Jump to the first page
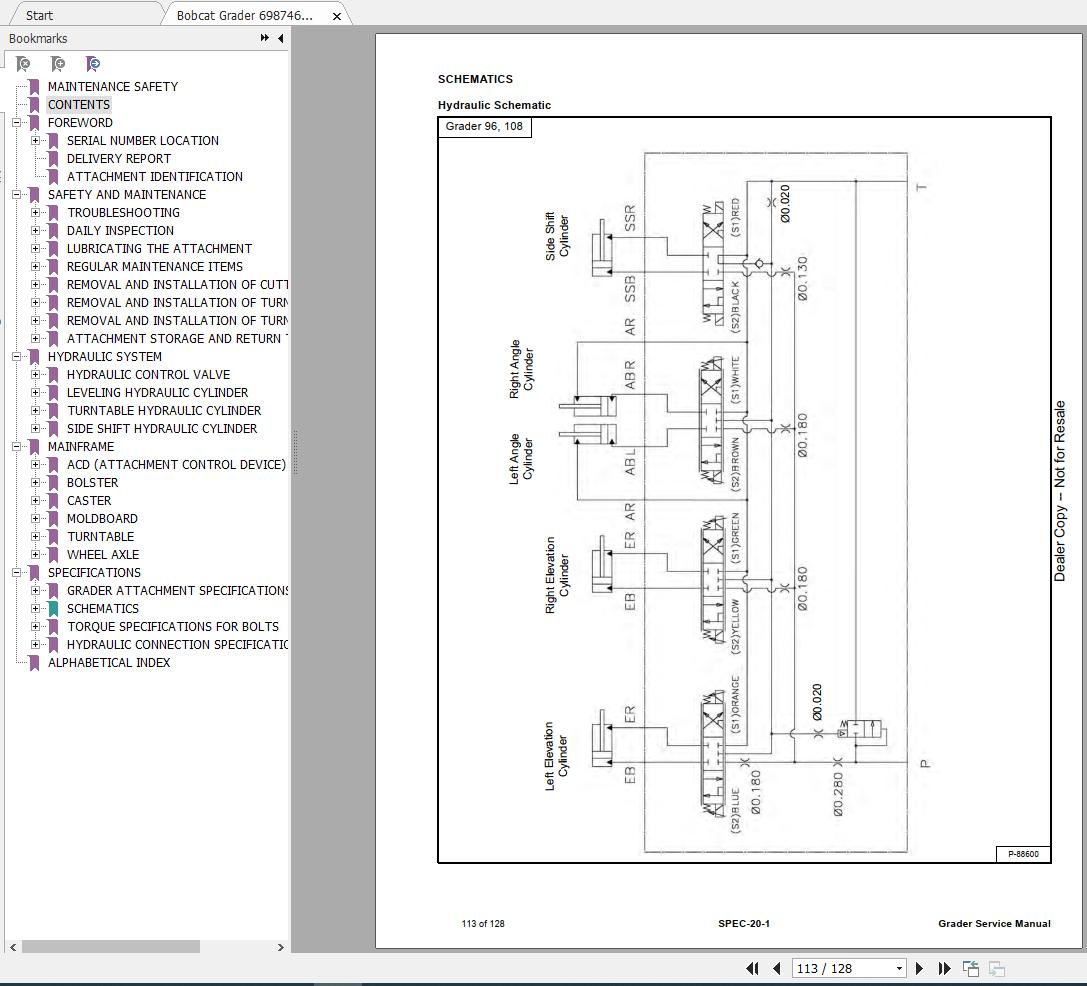The width and height of the screenshot is (1087, 986). click(753, 968)
